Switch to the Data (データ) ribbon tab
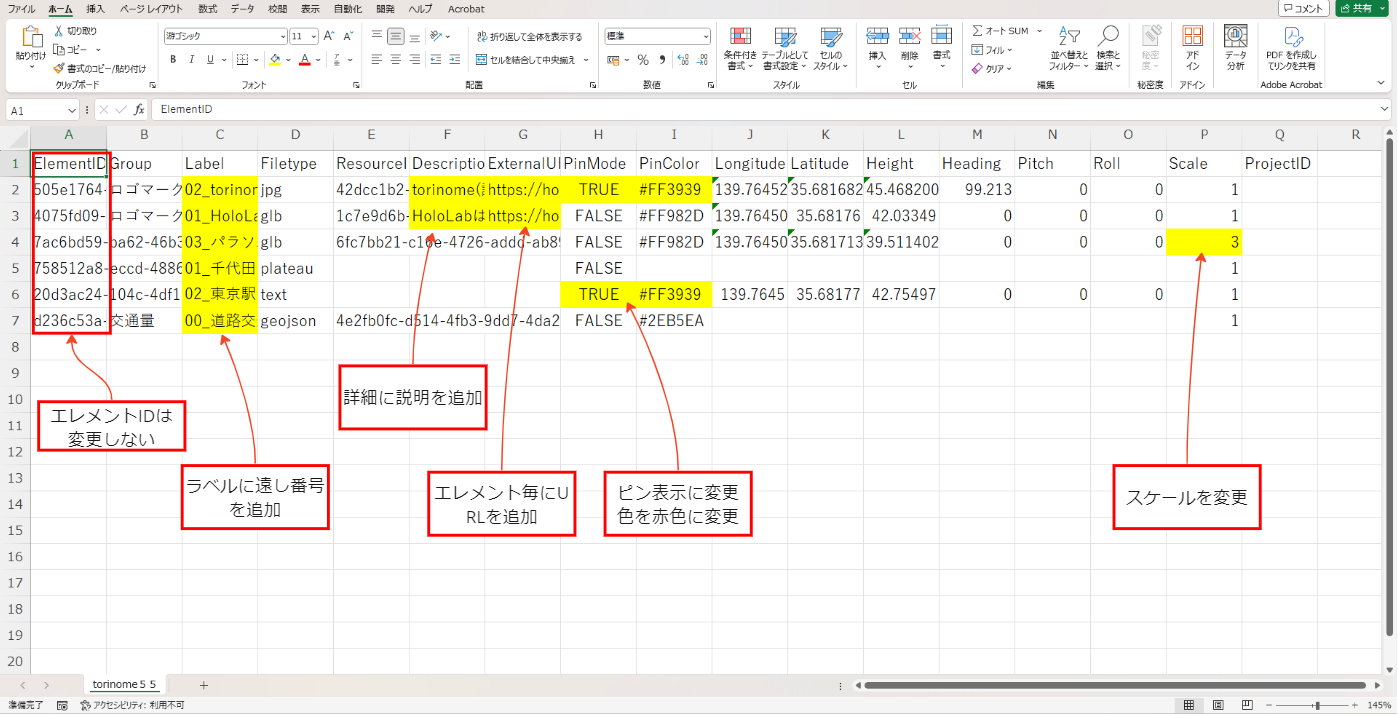Image resolution: width=1398 pixels, height=715 pixels. coord(242,9)
